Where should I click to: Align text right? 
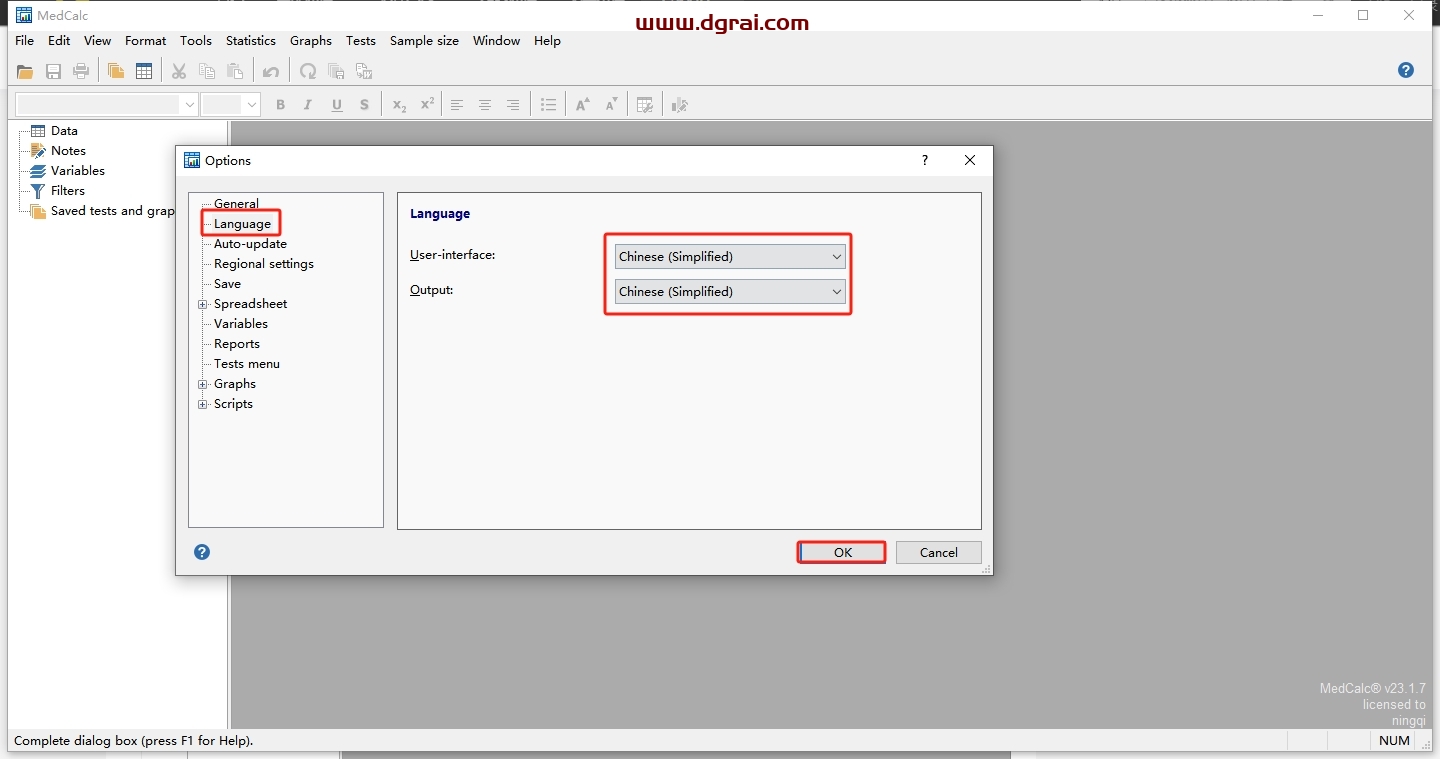pyautogui.click(x=513, y=105)
